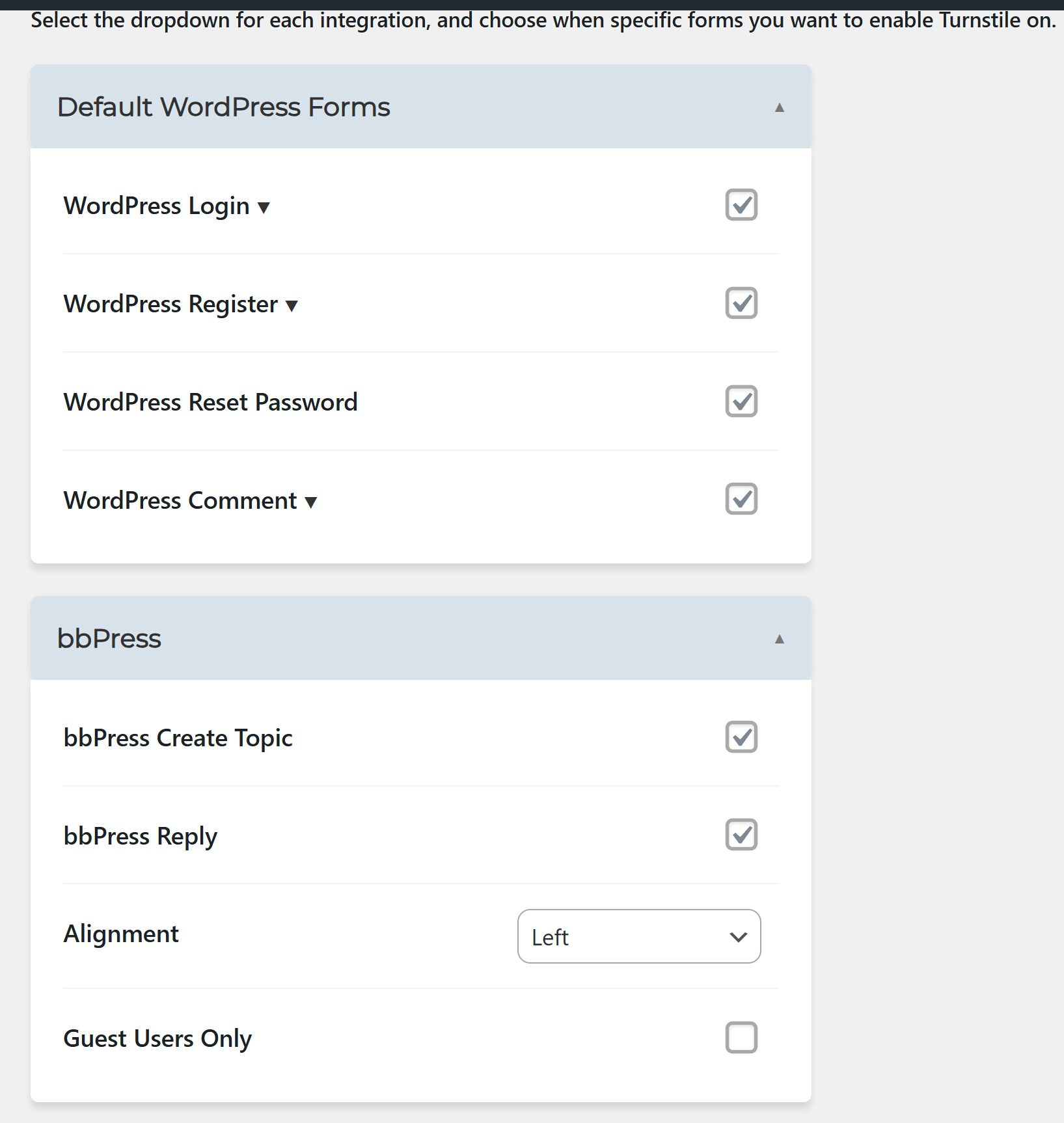The width and height of the screenshot is (1064, 1123).
Task: Toggle the bbPress Reply checkbox
Action: 741,835
